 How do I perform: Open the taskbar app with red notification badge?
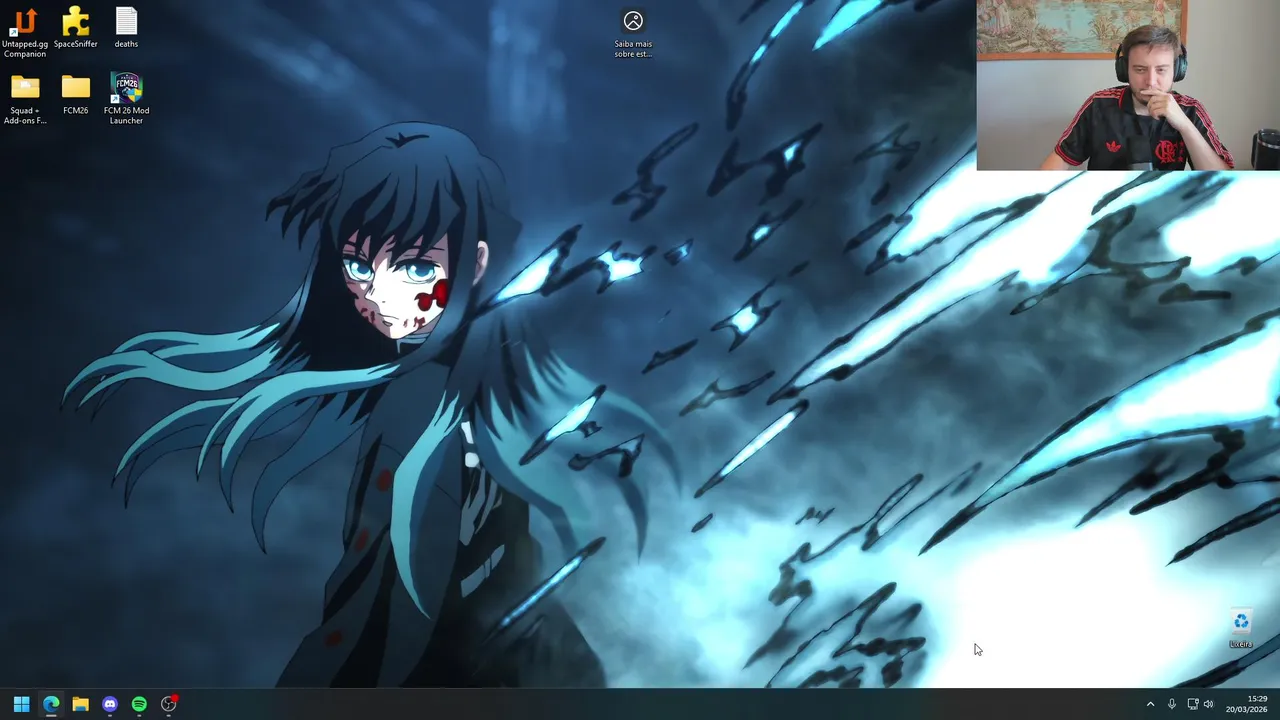(169, 704)
